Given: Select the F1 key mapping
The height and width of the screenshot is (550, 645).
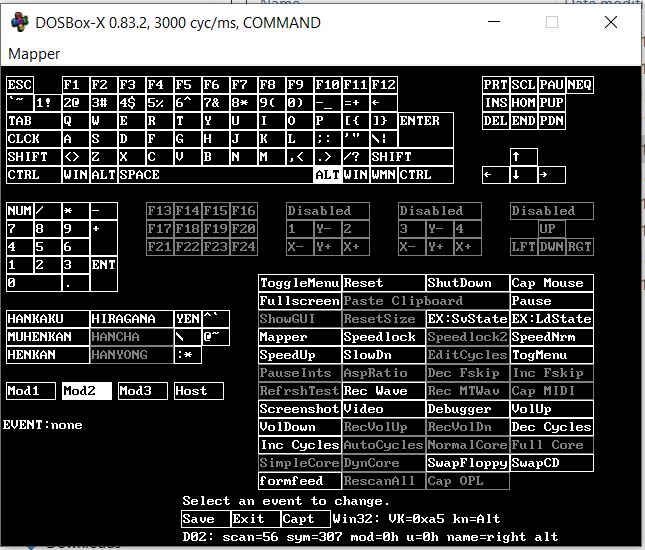Looking at the screenshot, I should click(76, 85).
